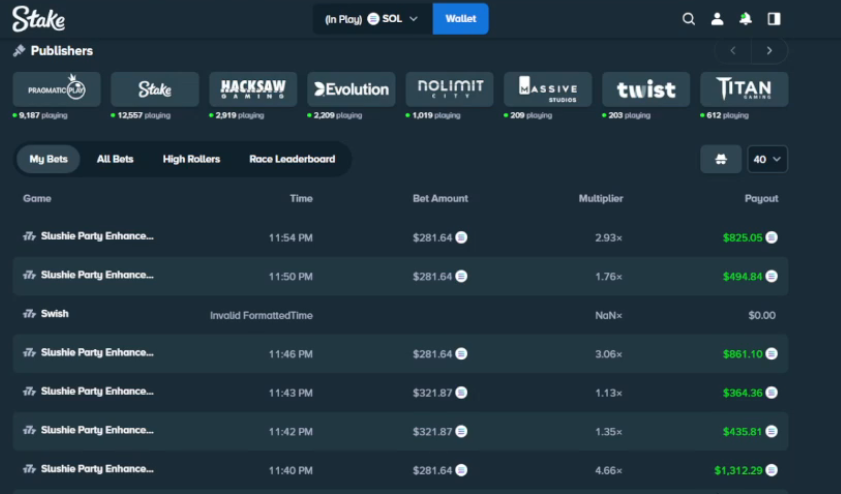841x494 pixels.
Task: Click the slot icon beside Swish
Action: [29, 314]
